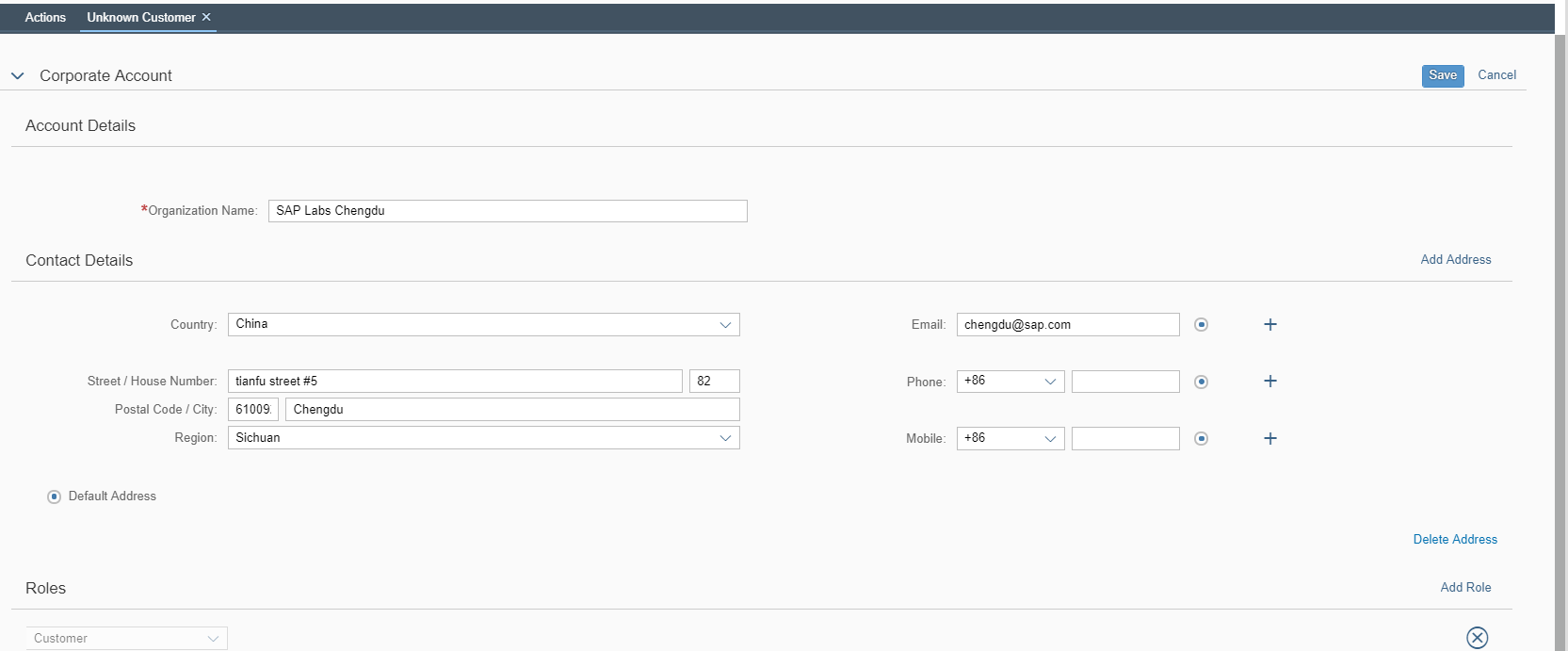Select the Mobile default radio button

[1201, 438]
